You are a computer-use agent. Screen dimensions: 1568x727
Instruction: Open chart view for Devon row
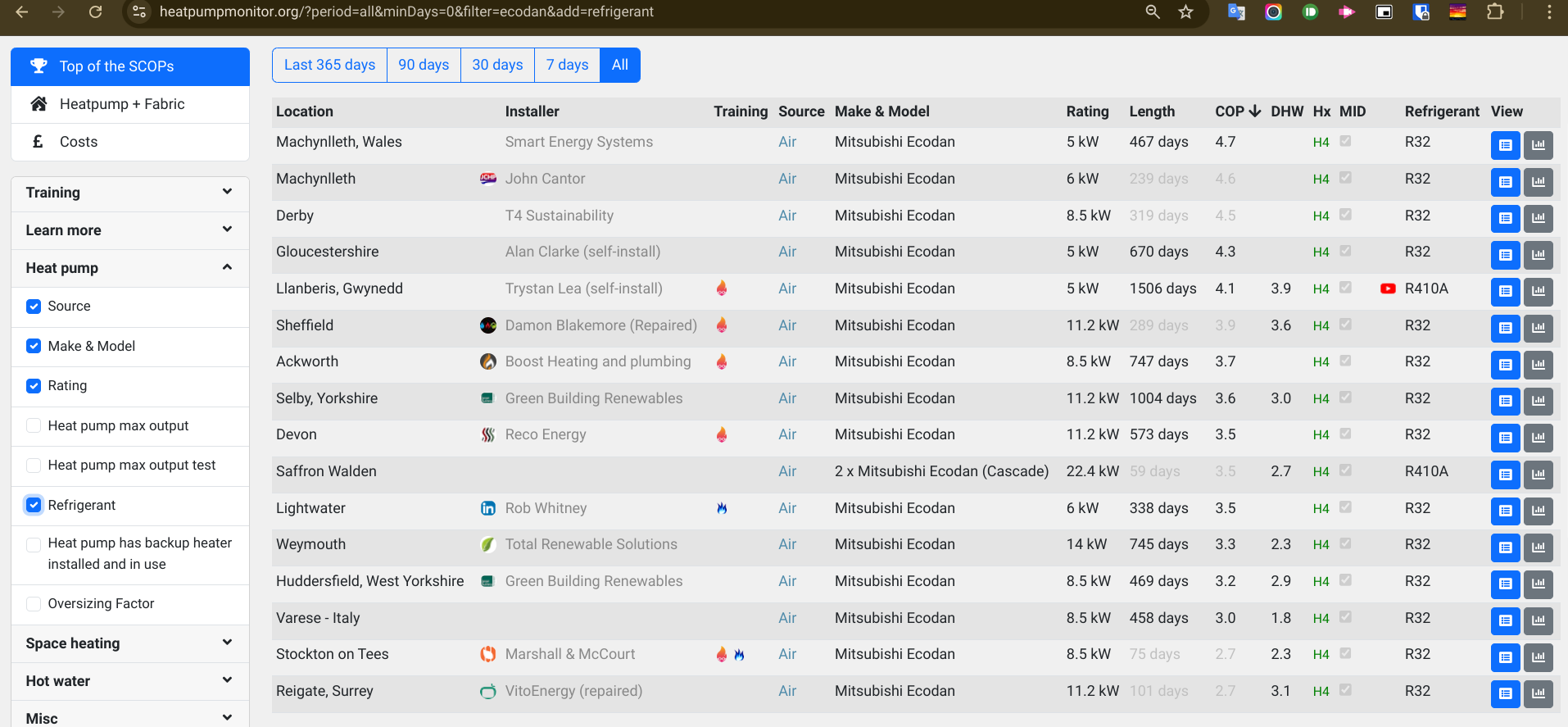click(x=1538, y=438)
